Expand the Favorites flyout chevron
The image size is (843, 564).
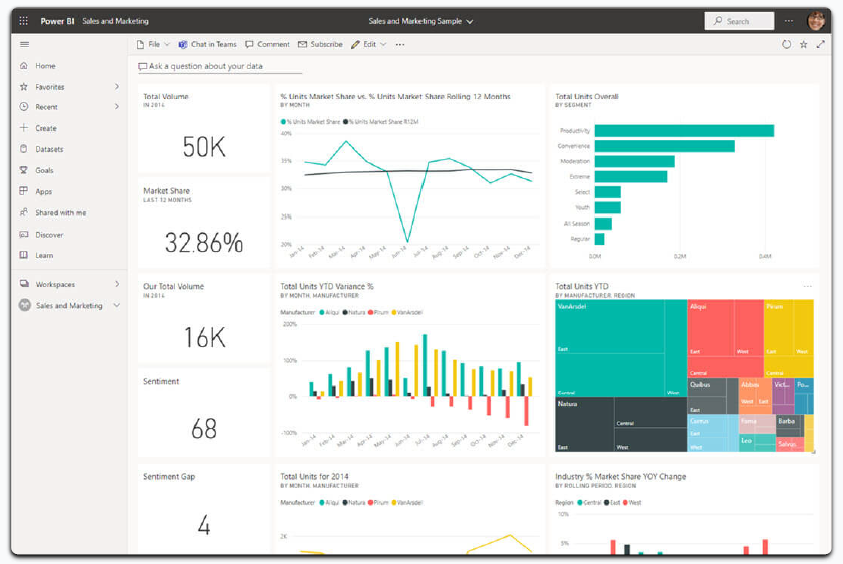[x=117, y=87]
